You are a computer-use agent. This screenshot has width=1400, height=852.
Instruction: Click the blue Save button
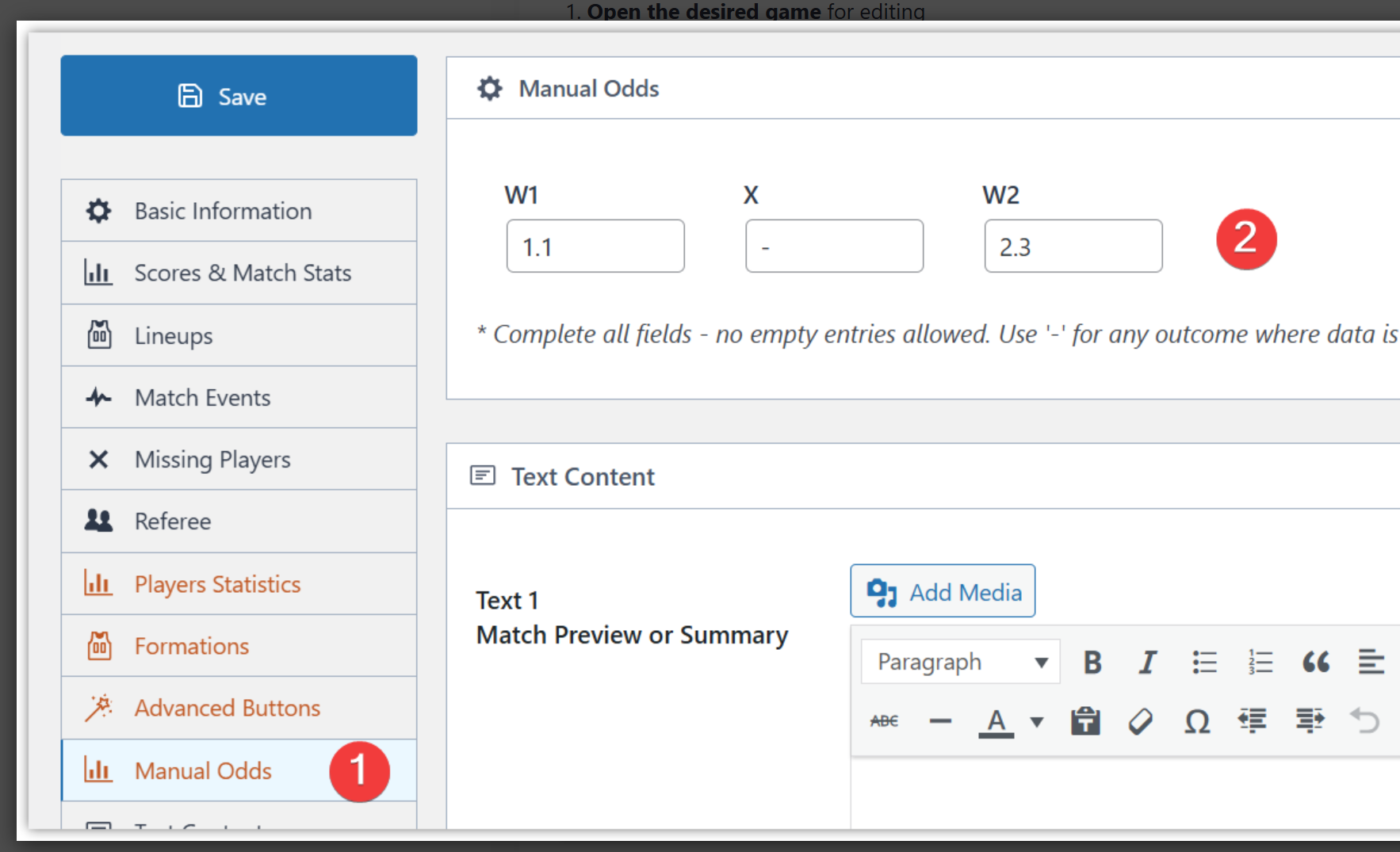(x=239, y=96)
